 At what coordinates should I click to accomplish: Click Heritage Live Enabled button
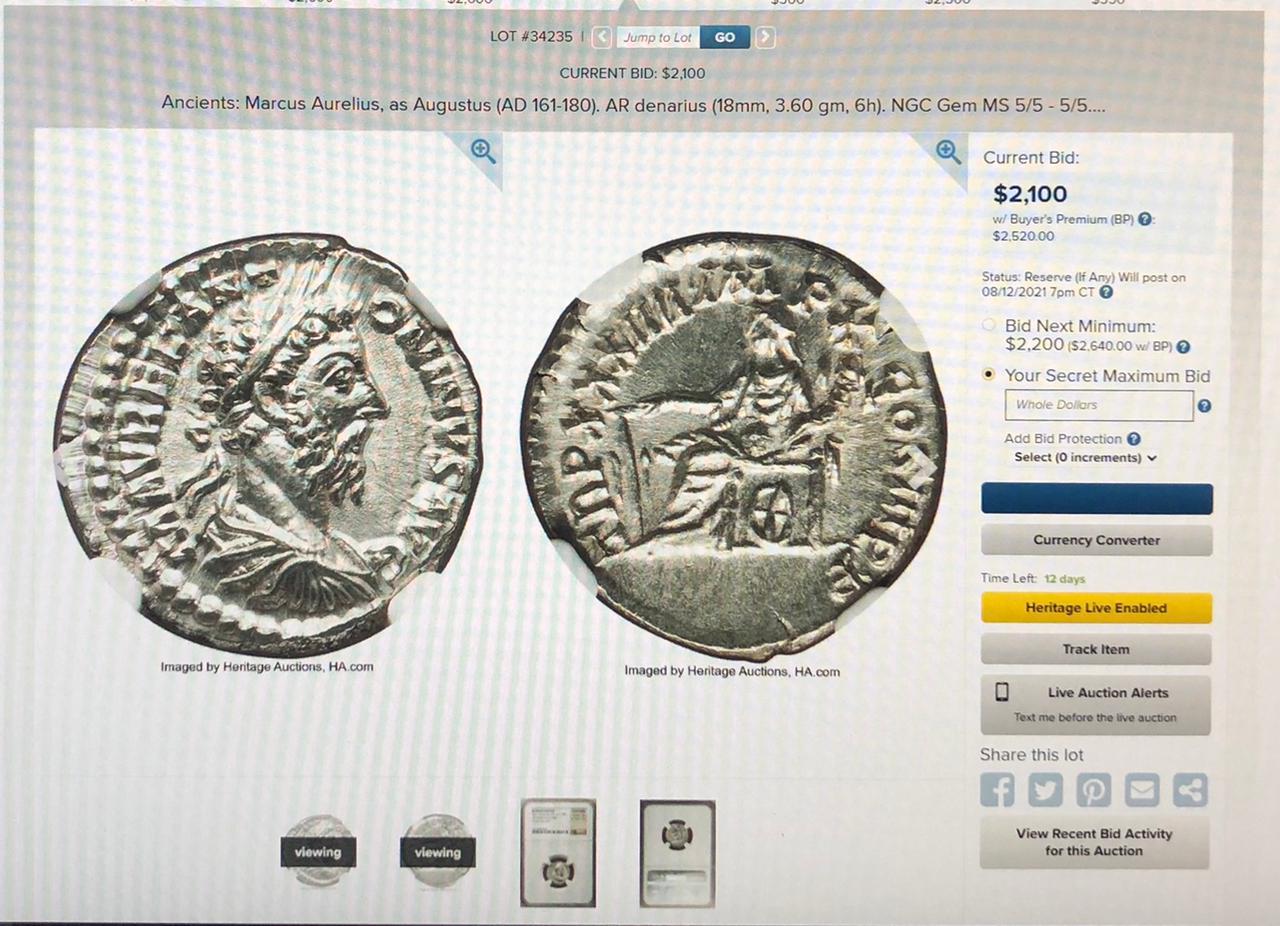pos(1096,608)
